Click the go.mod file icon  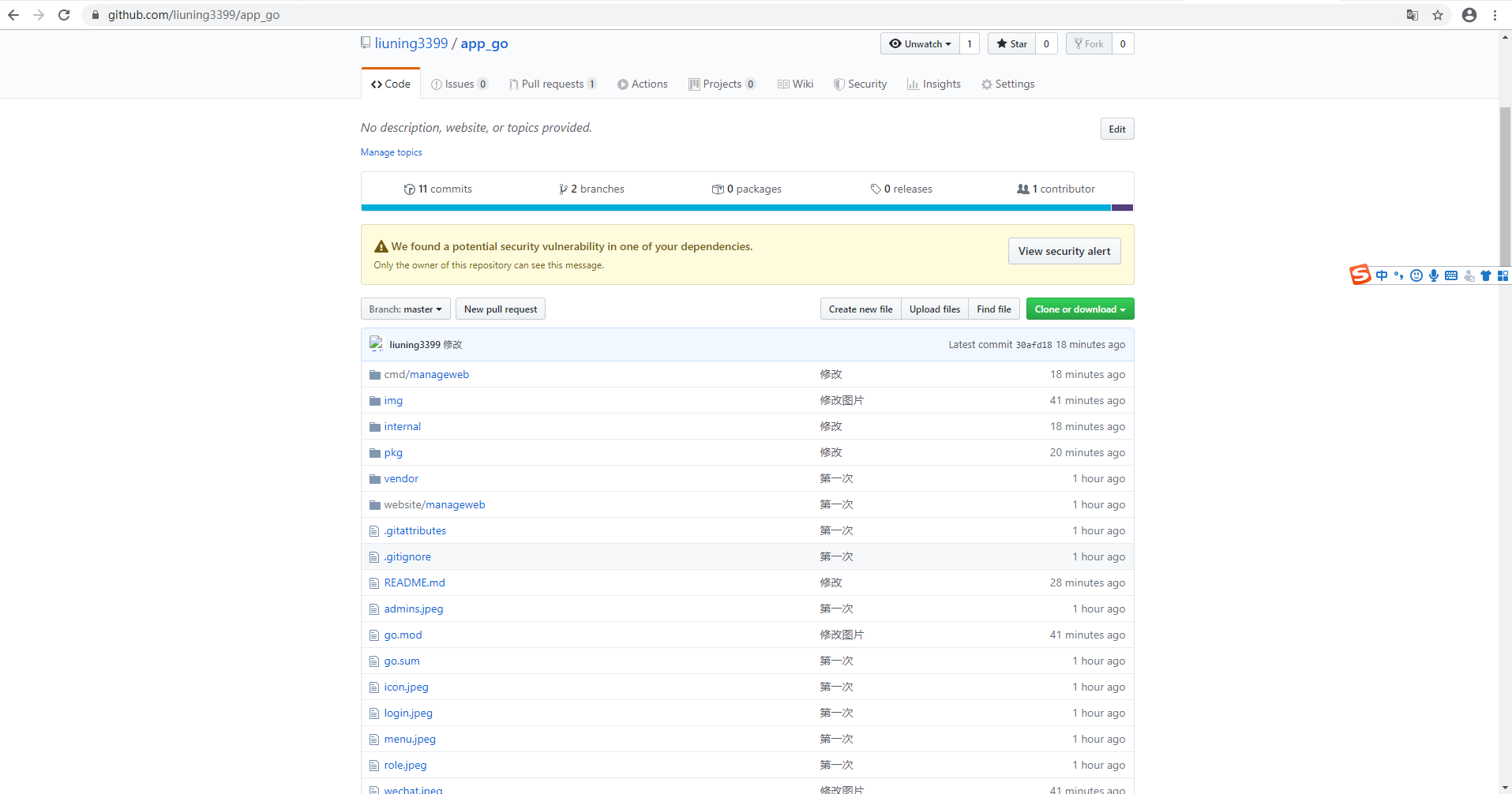(x=374, y=635)
